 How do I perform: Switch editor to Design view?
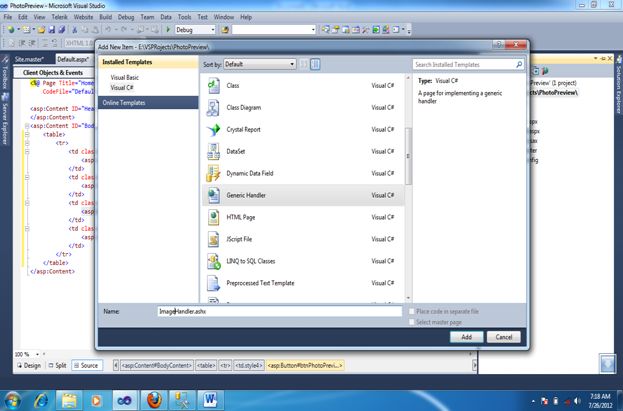pos(29,365)
